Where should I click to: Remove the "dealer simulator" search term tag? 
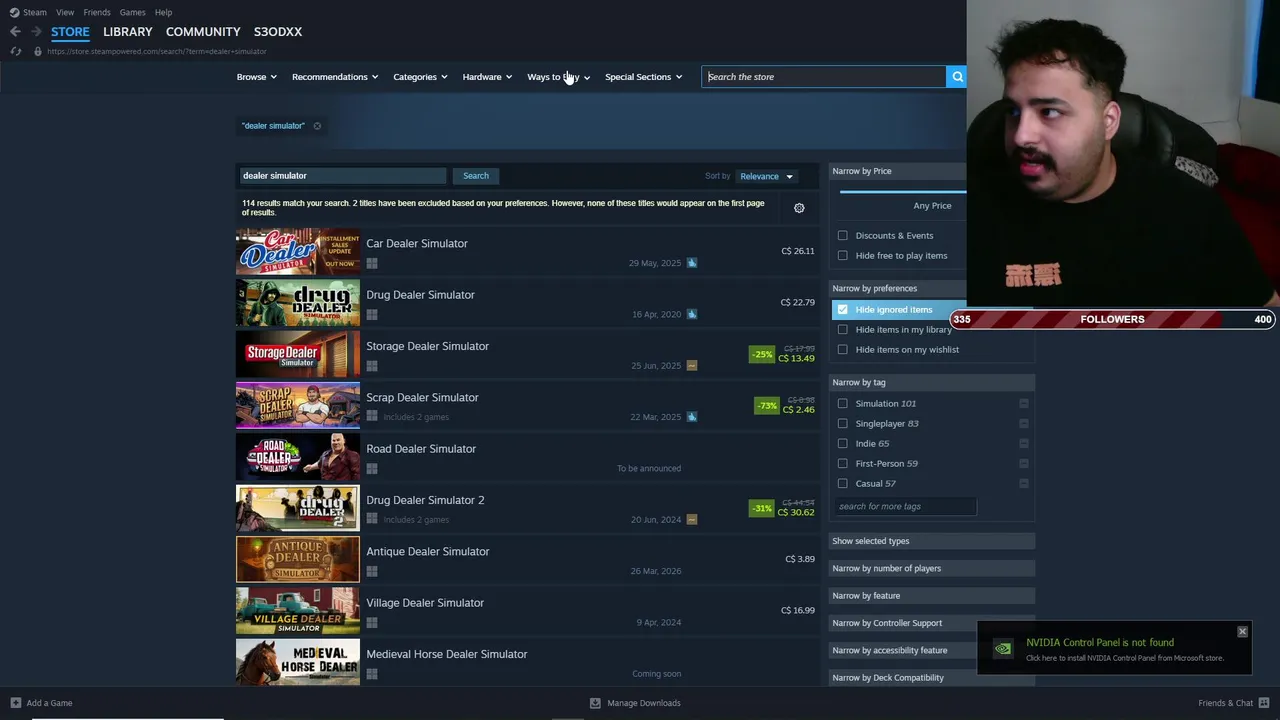point(317,126)
